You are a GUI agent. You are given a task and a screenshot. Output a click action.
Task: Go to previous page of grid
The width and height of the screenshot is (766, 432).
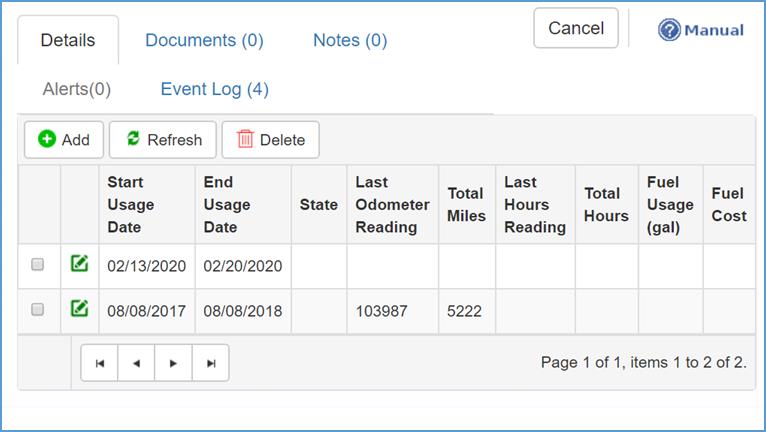coord(137,363)
